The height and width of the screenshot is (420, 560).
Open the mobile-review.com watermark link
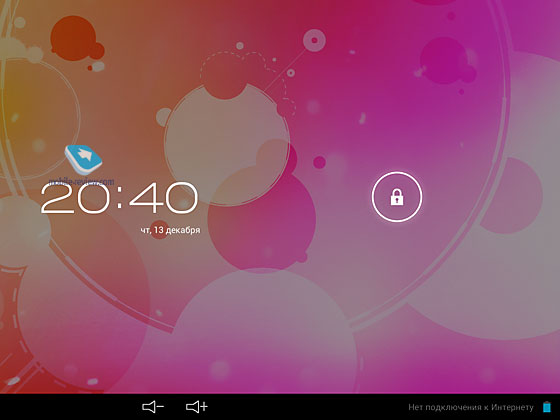pos(81,181)
